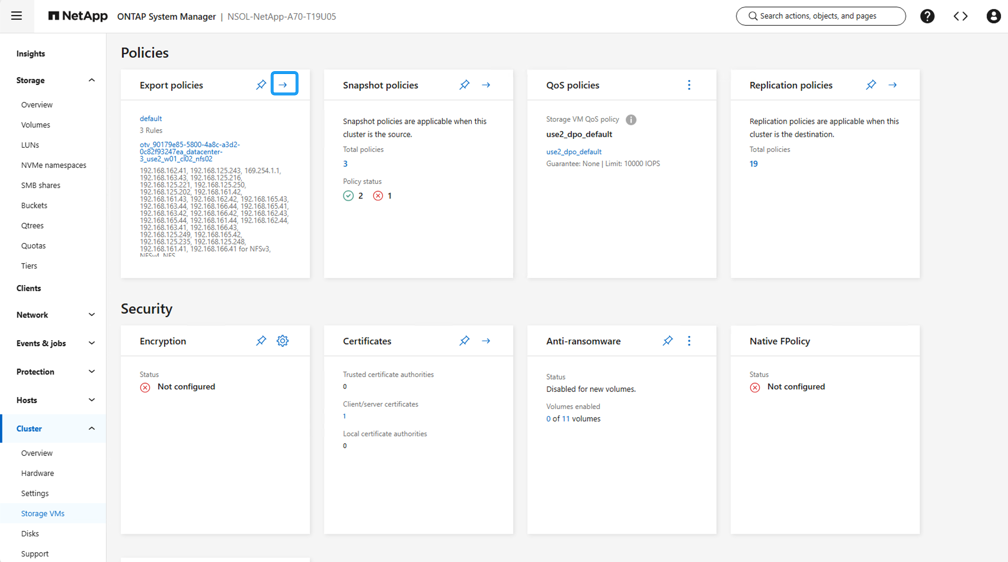Screen dimensions: 1008x562
Task: Show Storage VM QoS policy info icon
Action: (x=631, y=120)
